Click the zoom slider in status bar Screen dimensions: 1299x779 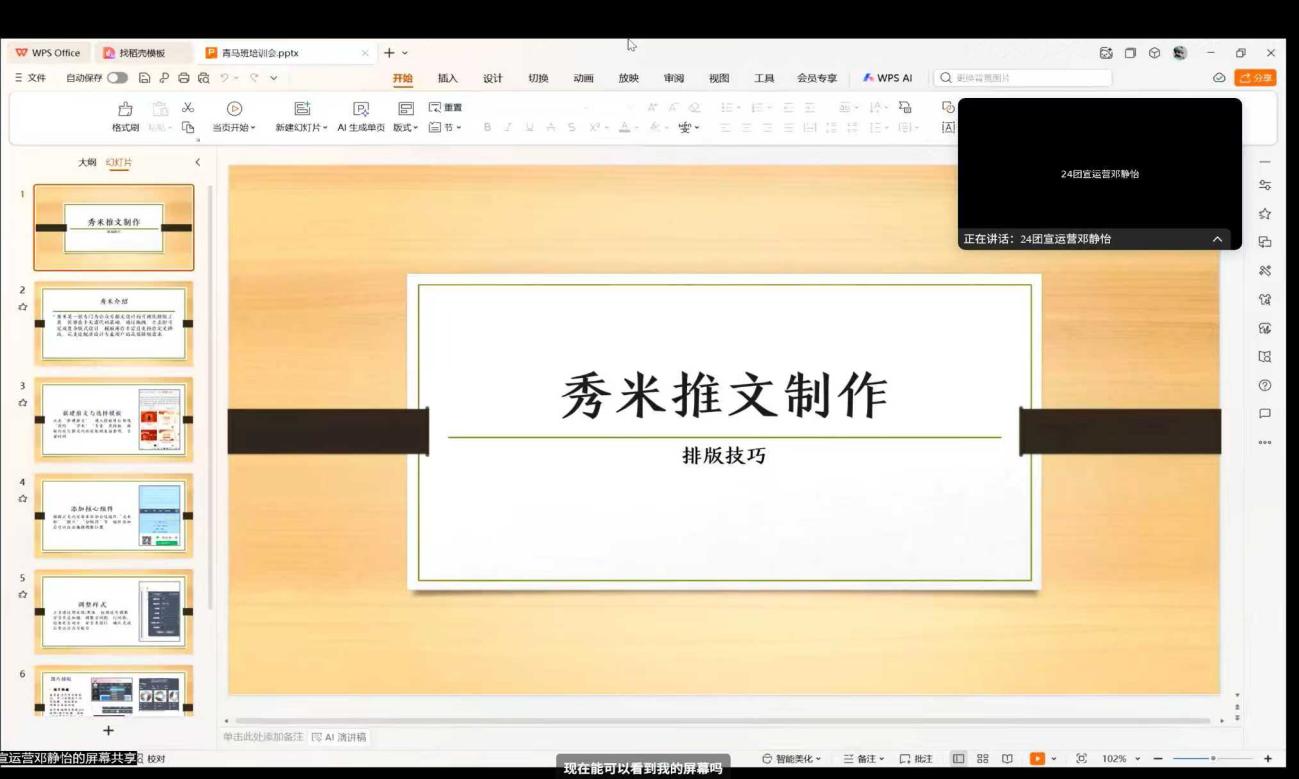click(x=1212, y=759)
